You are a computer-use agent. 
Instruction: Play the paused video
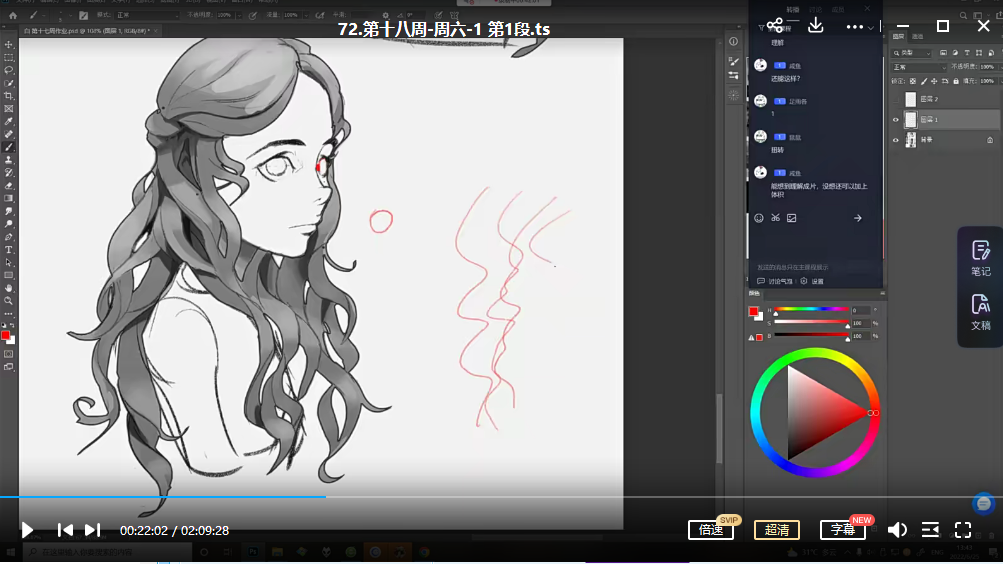[27, 530]
